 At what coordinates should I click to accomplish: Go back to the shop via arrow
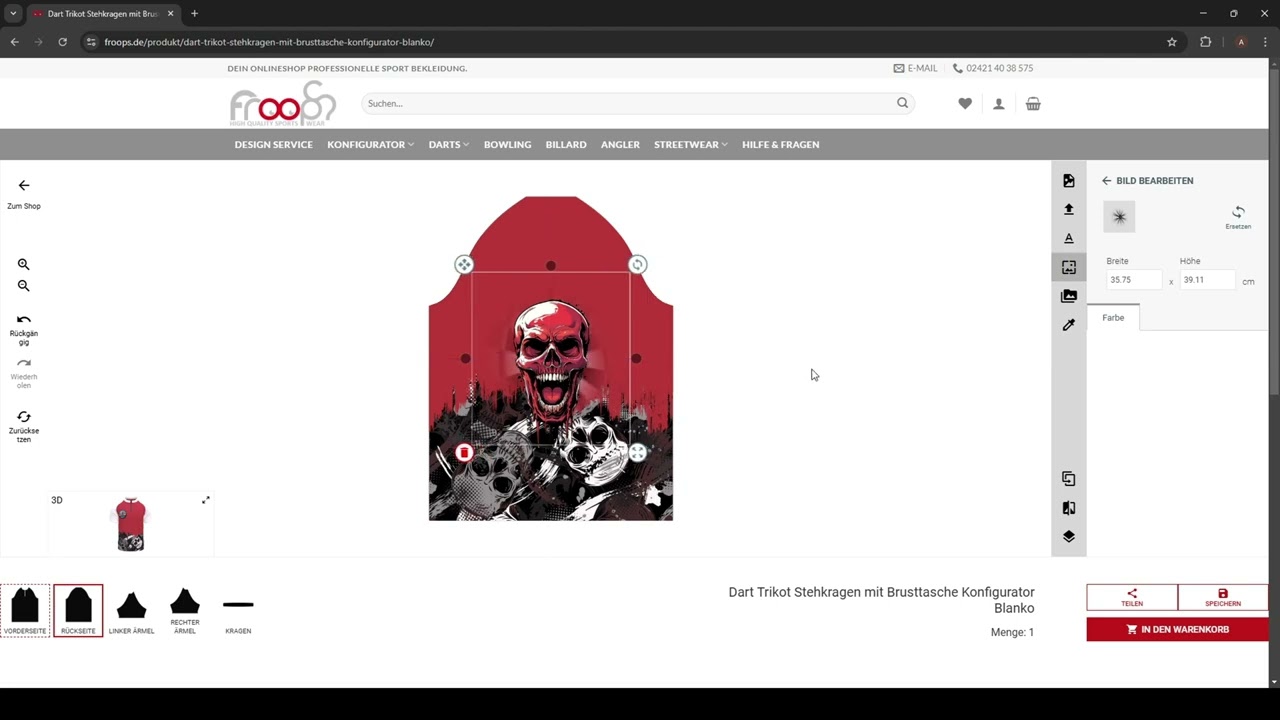click(x=24, y=186)
